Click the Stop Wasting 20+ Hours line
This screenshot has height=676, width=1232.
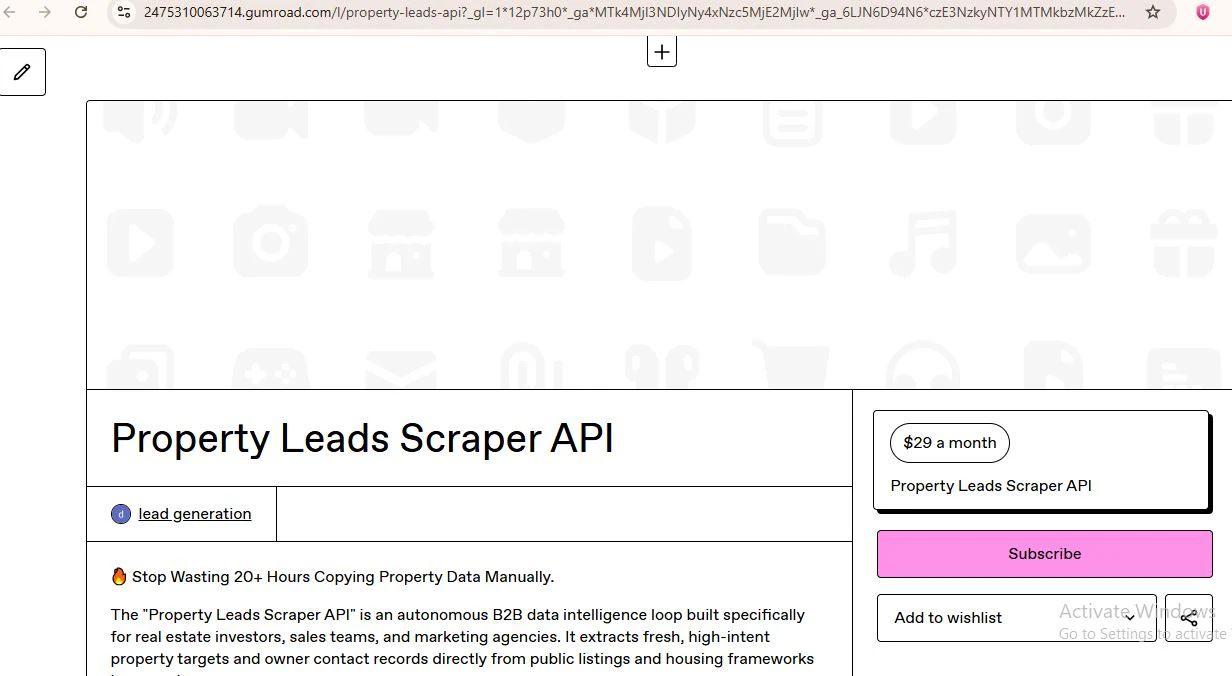333,577
